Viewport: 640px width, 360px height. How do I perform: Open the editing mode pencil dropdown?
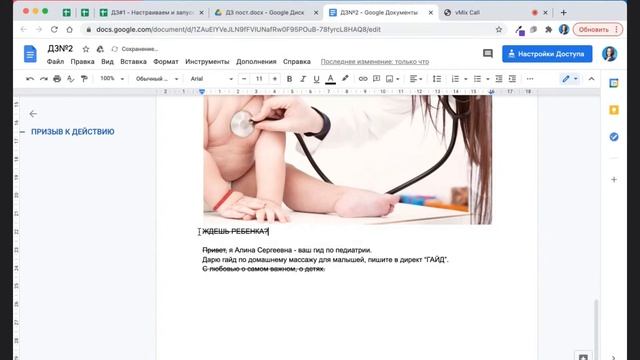pos(570,79)
